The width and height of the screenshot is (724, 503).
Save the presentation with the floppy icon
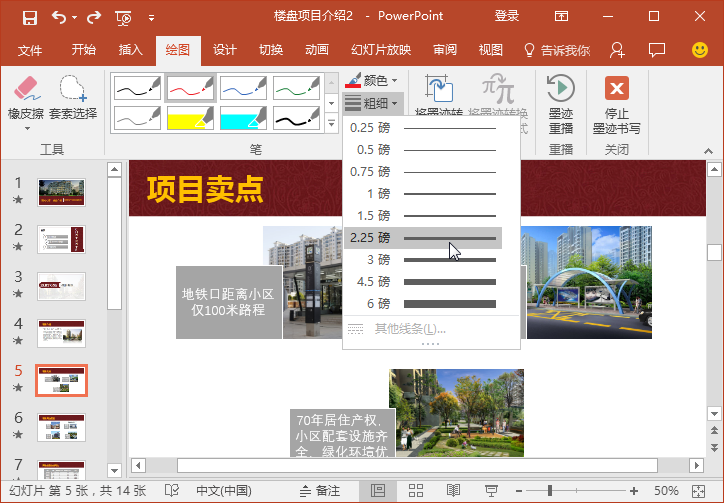tap(30, 18)
